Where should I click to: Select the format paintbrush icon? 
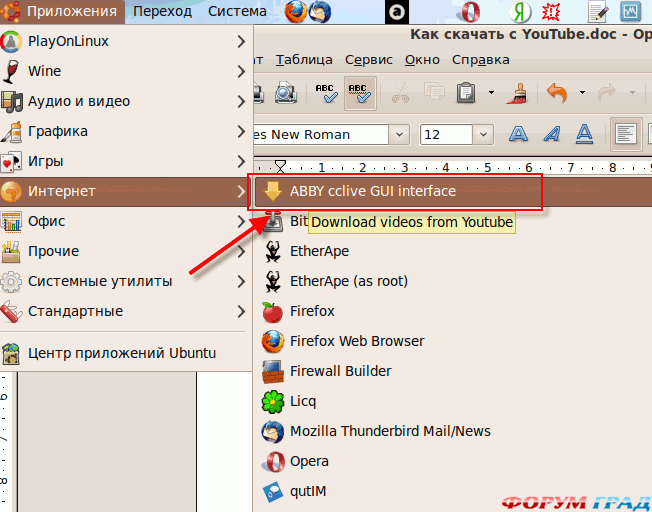point(518,92)
